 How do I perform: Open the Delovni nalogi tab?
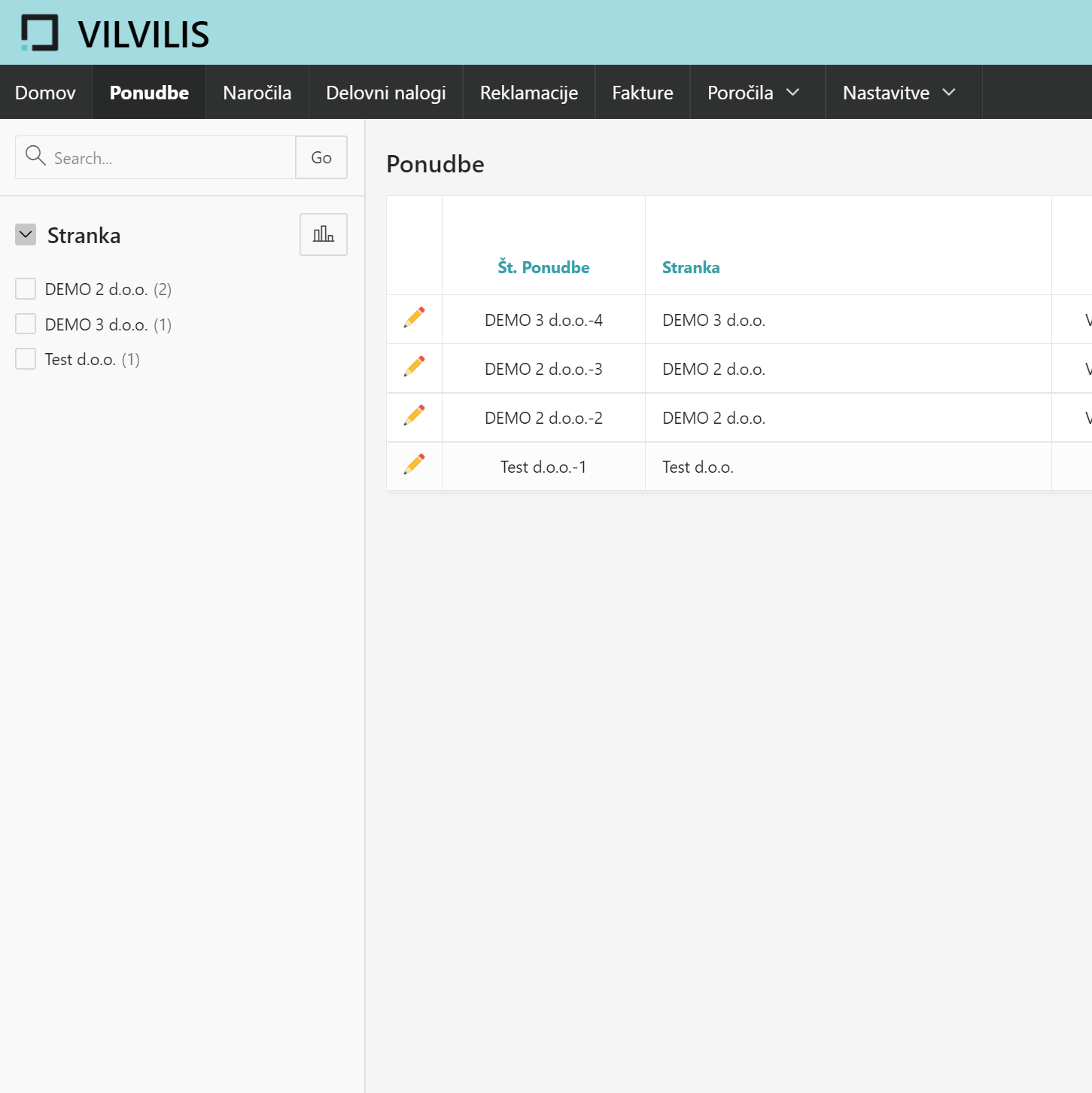point(385,93)
